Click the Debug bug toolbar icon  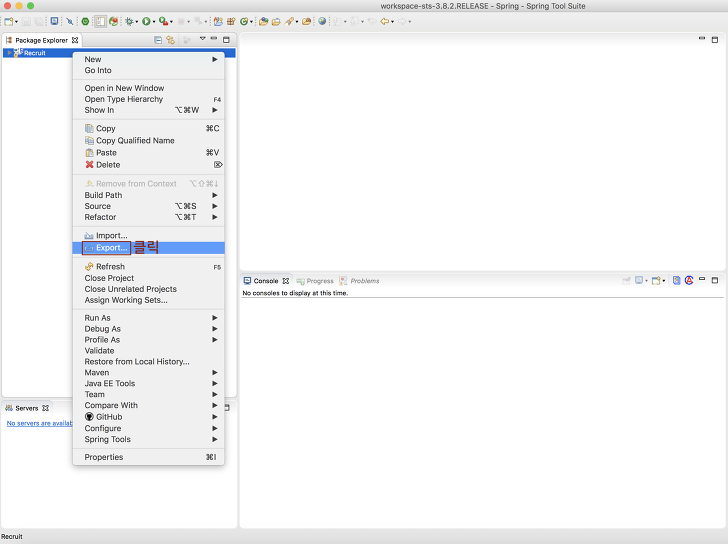pyautogui.click(x=130, y=21)
